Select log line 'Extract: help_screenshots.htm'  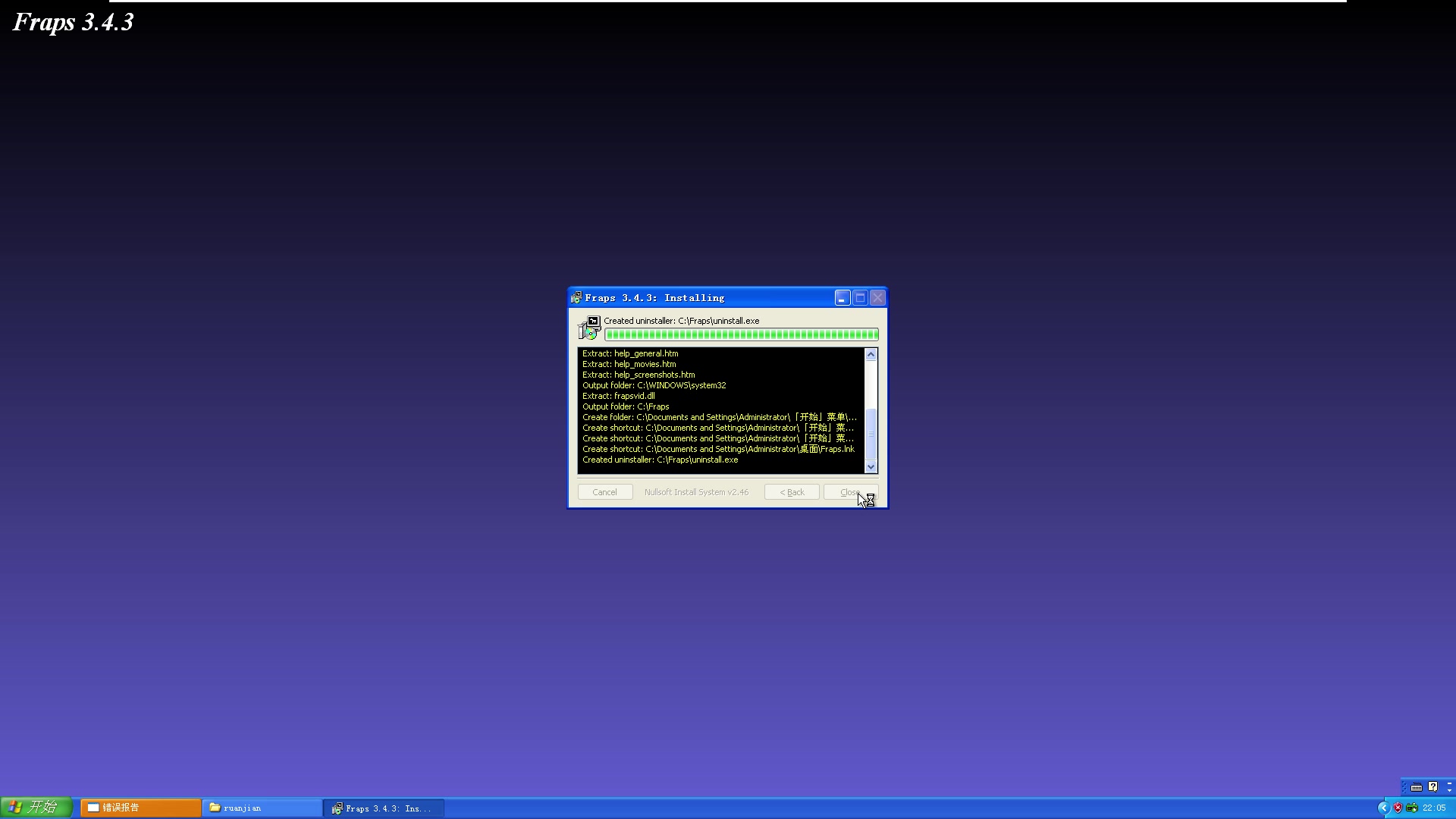[x=639, y=375]
